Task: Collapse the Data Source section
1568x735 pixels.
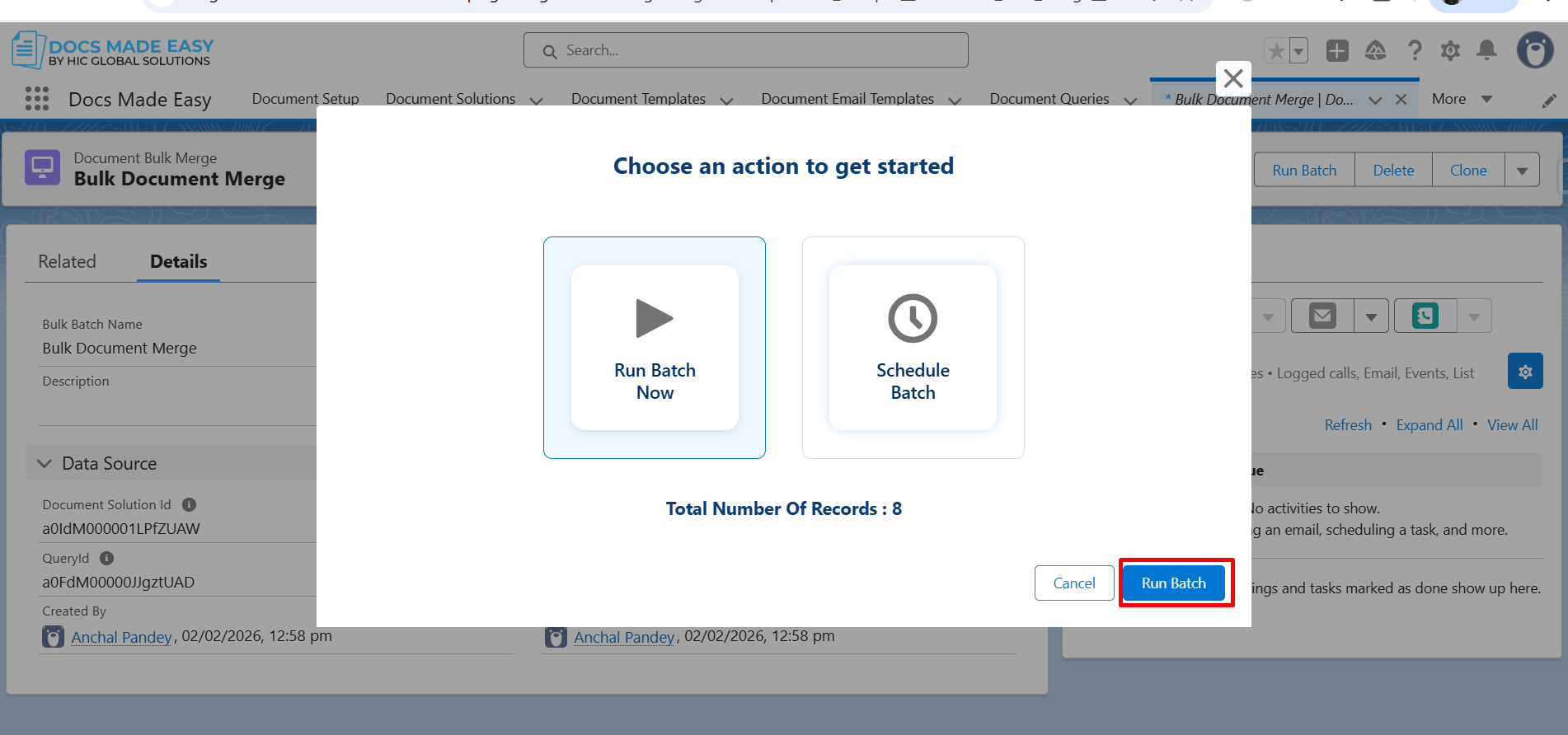Action: click(x=45, y=464)
